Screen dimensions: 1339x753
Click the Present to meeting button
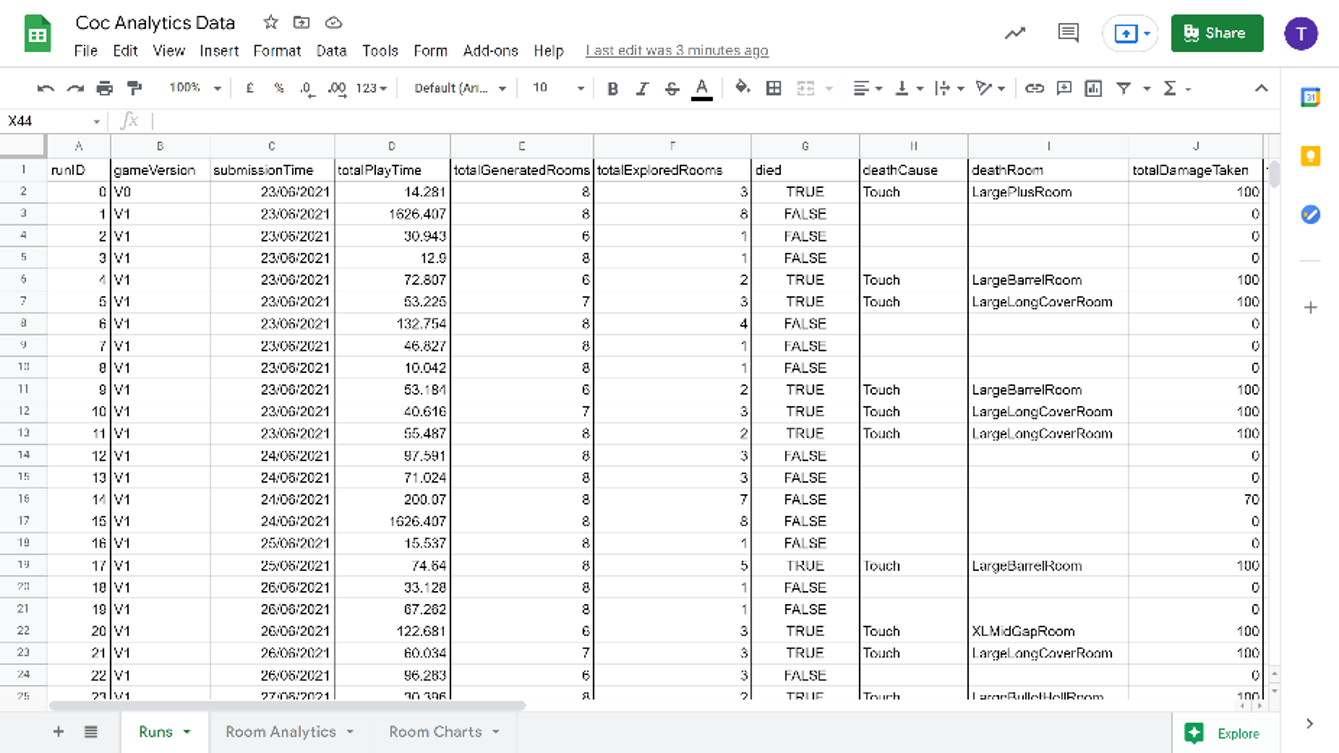tap(1129, 34)
